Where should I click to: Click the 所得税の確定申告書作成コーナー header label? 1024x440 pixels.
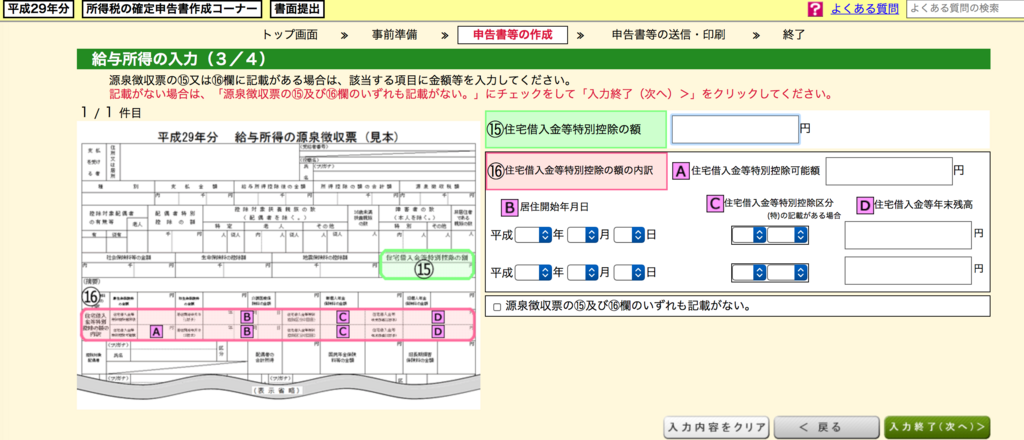172,9
